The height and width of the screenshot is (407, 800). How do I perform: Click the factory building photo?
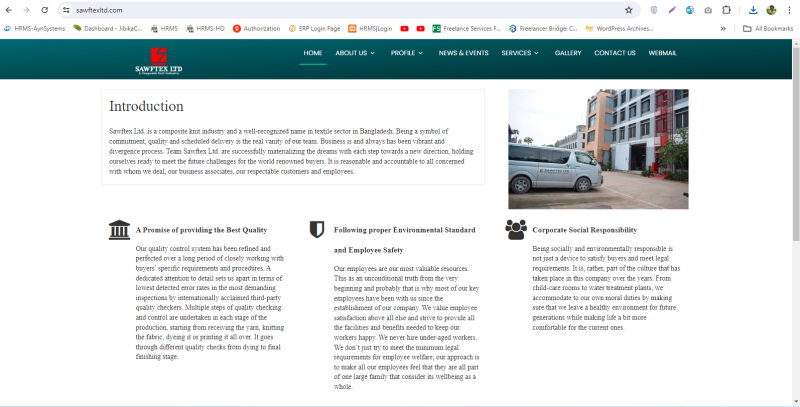[x=598, y=149]
